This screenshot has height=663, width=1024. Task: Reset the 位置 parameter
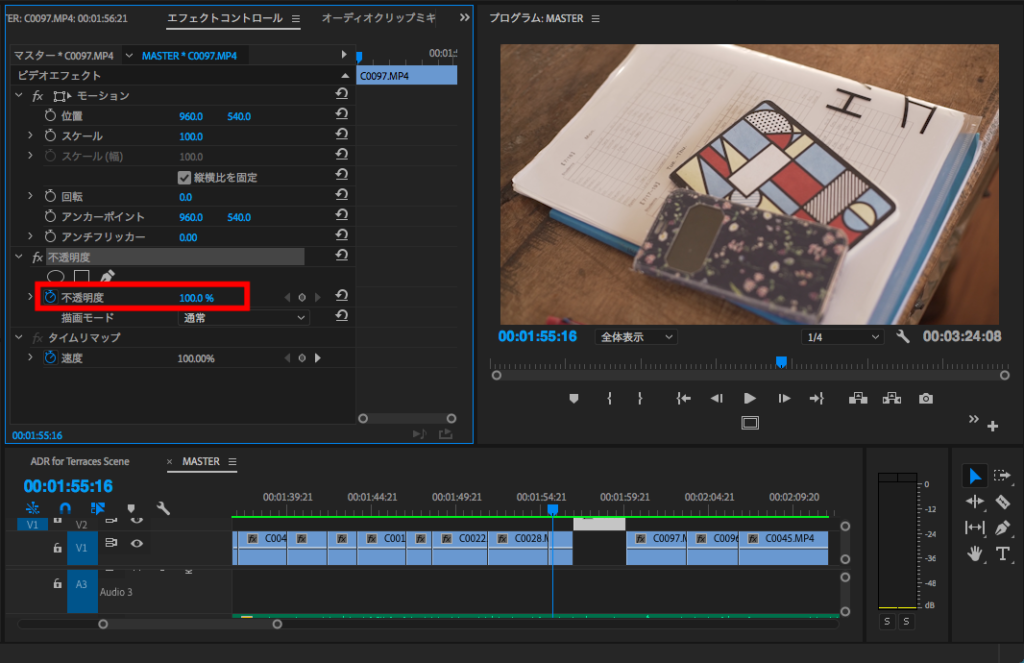[x=341, y=116]
